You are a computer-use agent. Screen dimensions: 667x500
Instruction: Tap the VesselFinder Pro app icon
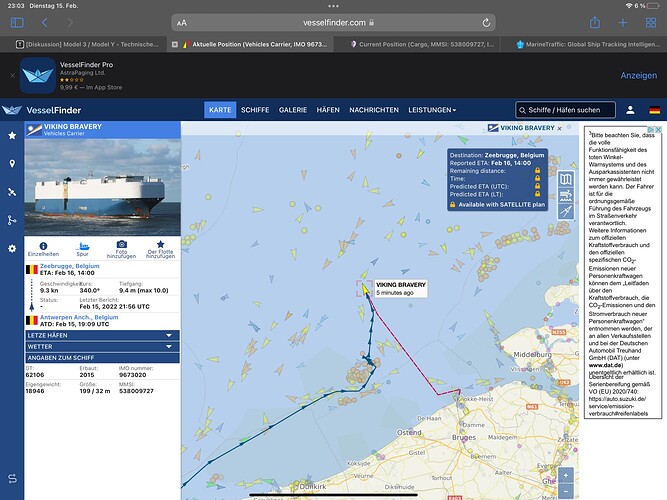37,75
